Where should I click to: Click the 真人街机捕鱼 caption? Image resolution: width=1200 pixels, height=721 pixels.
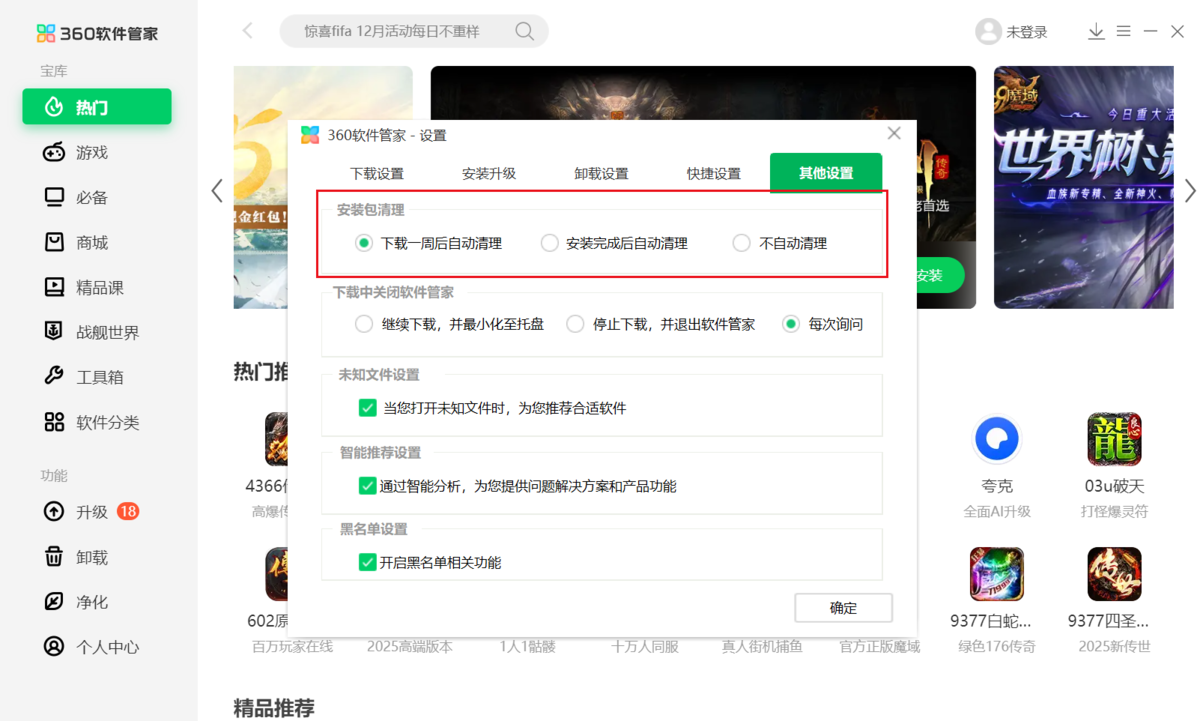click(x=762, y=646)
